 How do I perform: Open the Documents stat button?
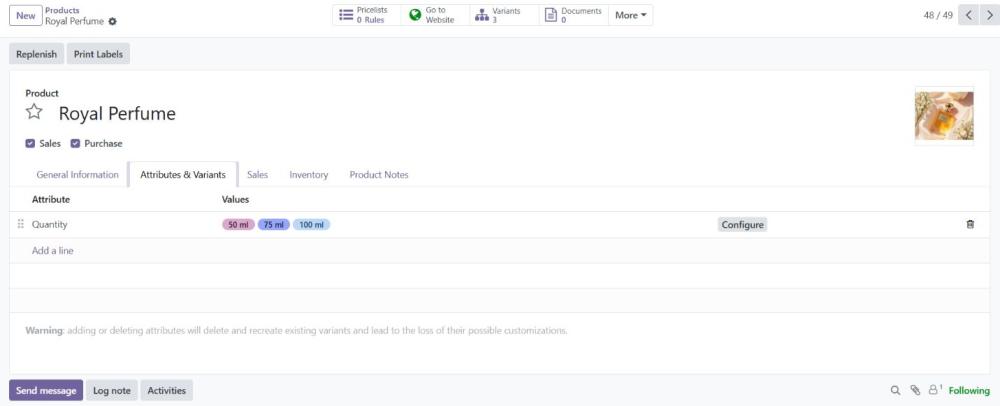point(573,15)
